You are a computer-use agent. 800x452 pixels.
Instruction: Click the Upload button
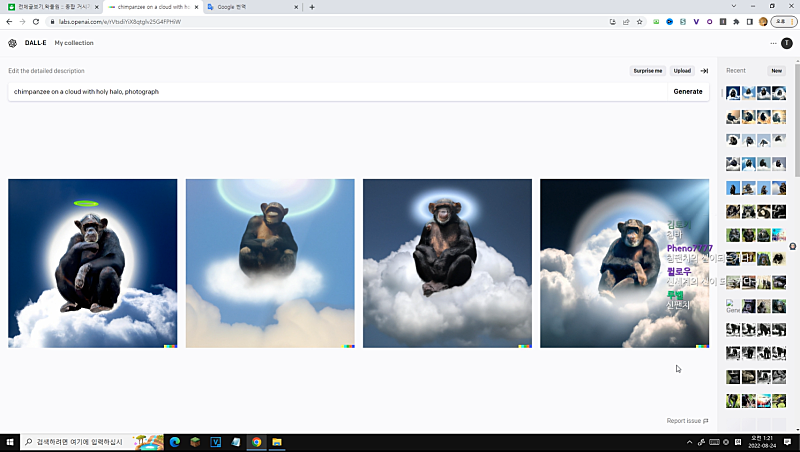682,71
